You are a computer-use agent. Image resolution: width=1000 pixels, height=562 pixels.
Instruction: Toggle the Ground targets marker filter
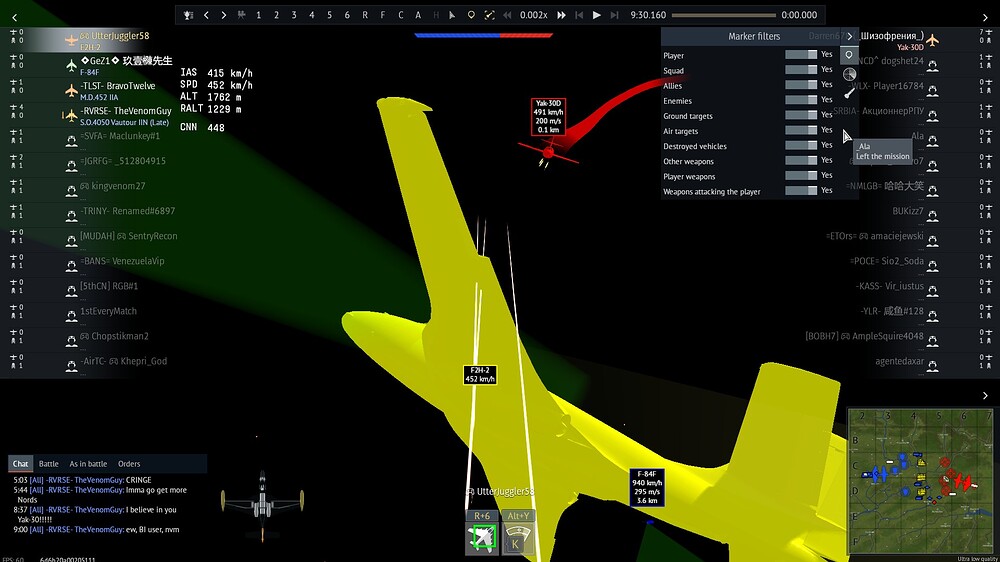click(801, 115)
